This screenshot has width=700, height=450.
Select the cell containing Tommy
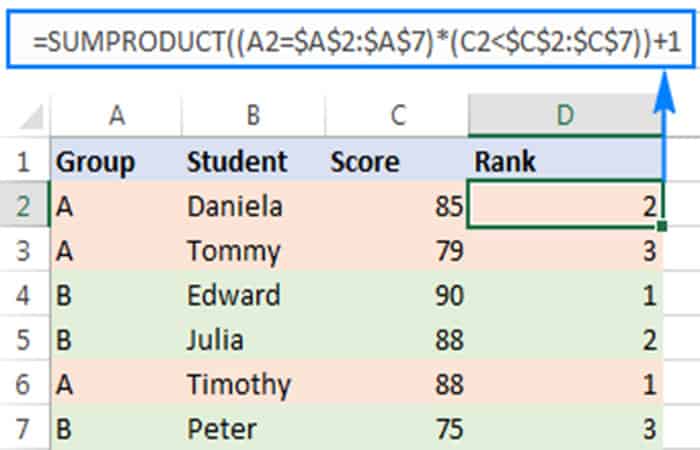[x=254, y=250]
